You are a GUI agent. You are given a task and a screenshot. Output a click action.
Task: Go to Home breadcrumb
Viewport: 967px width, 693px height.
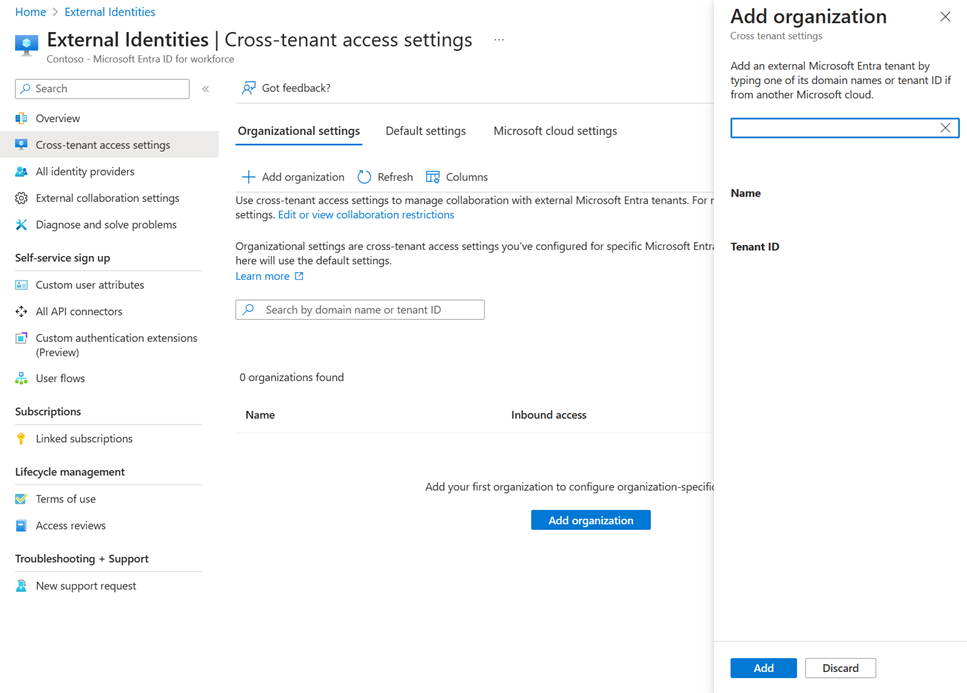[30, 12]
